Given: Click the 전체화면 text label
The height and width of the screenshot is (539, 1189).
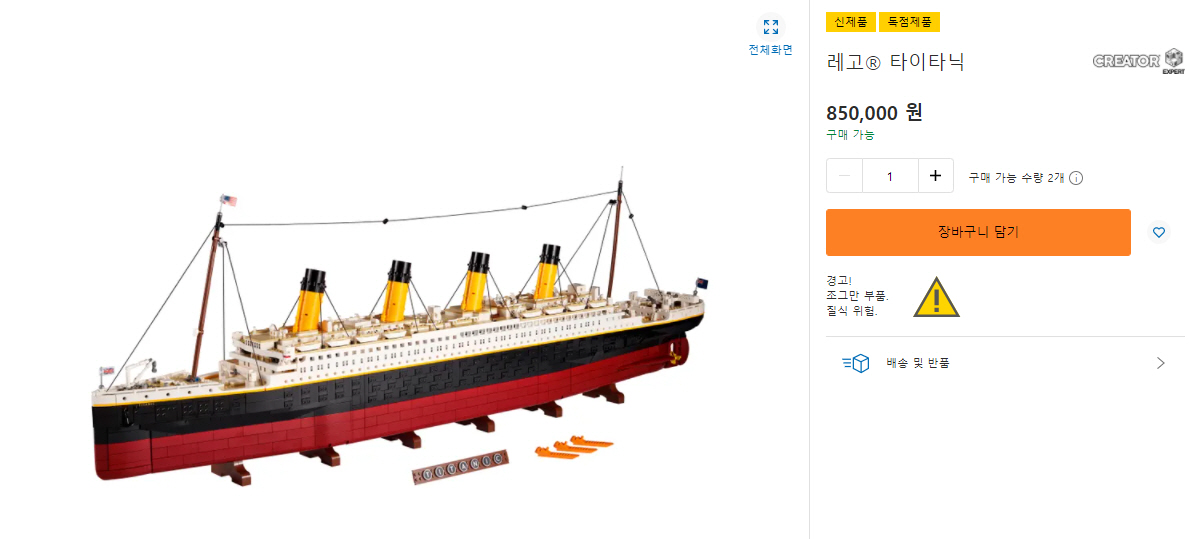Looking at the screenshot, I should point(770,50).
